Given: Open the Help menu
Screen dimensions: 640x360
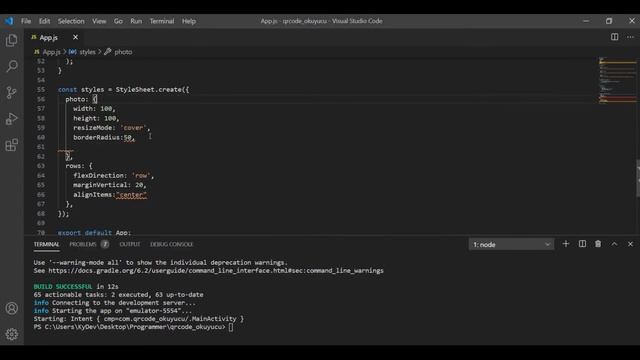Looking at the screenshot, I should coord(189,21).
